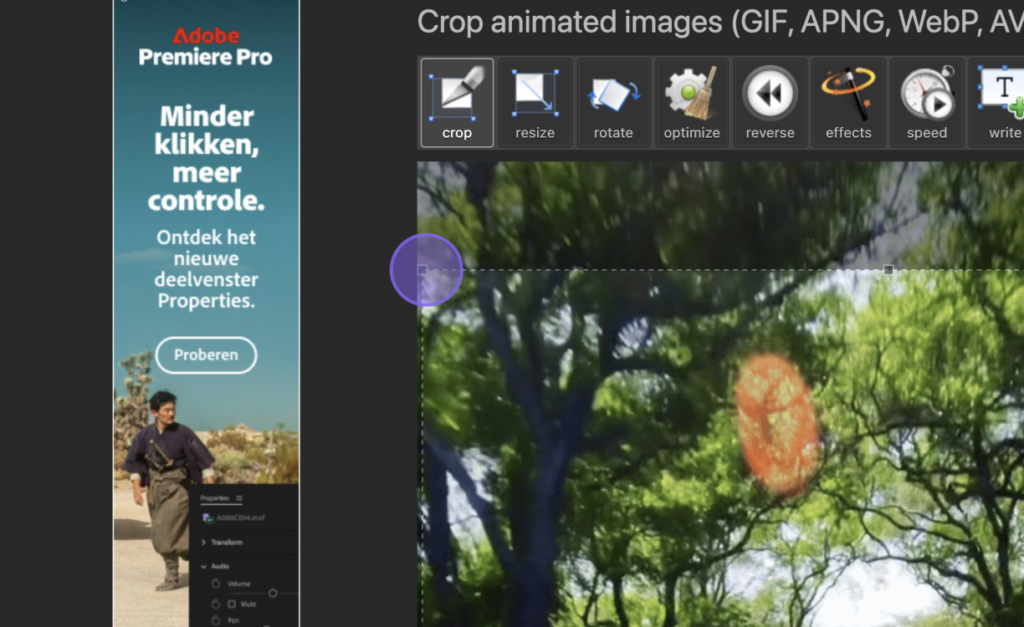Open the reverse tool

[770, 103]
